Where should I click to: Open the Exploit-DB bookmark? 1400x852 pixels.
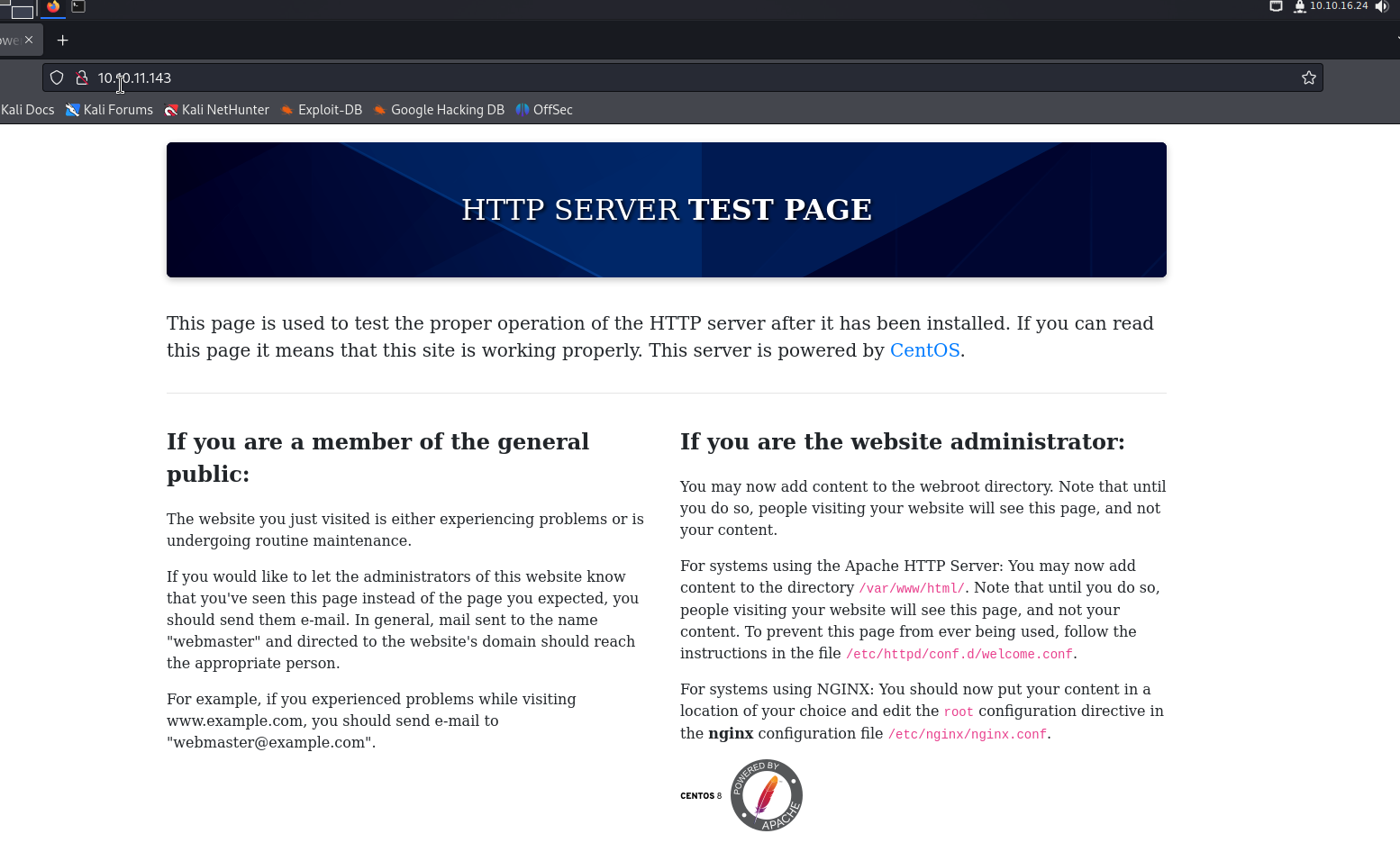pos(321,110)
